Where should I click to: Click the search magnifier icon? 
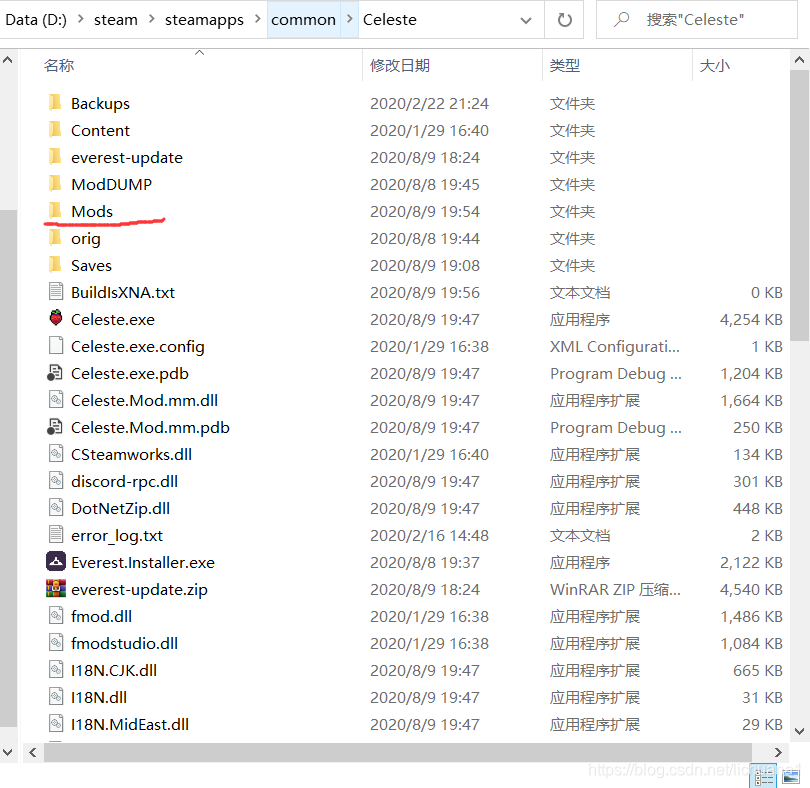tap(621, 20)
